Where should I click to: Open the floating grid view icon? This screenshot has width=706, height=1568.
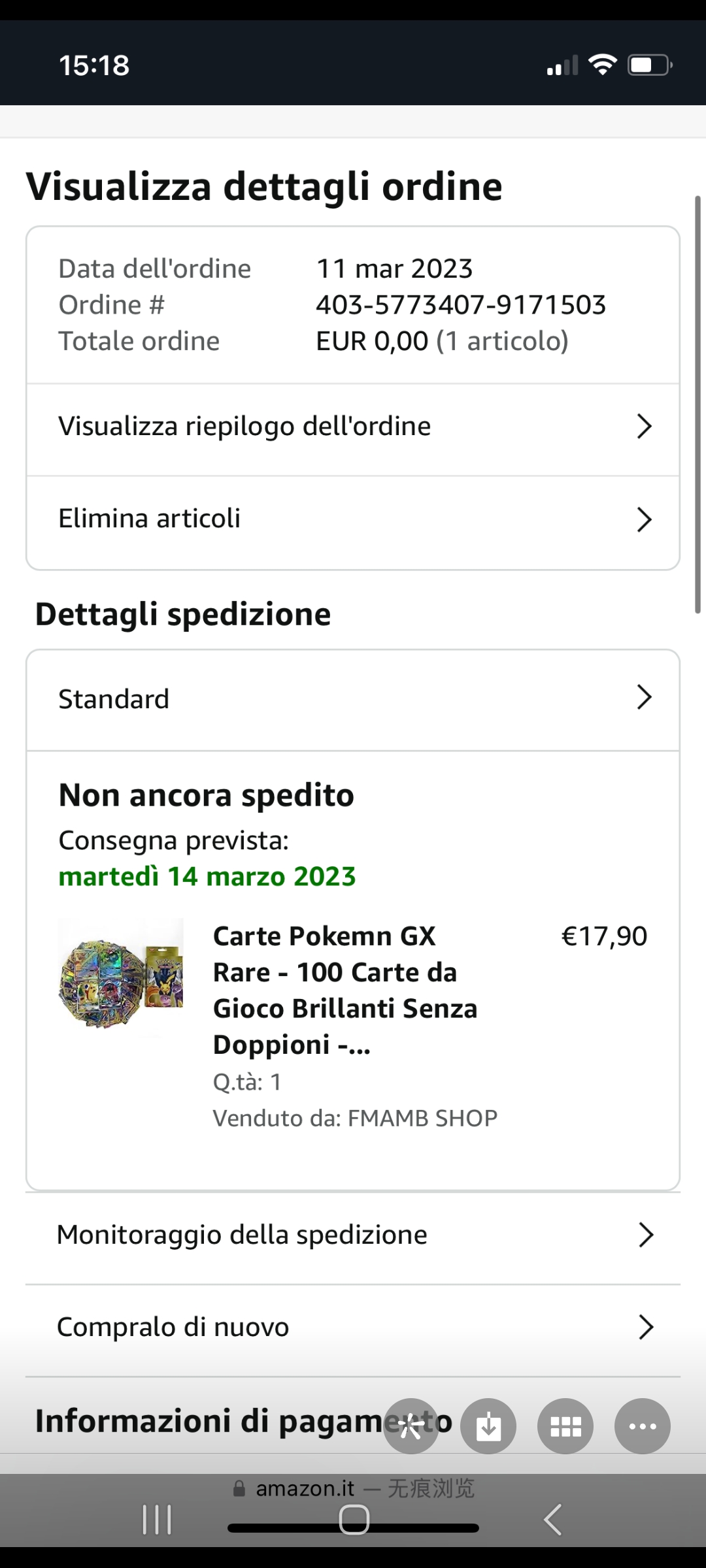point(565,1426)
